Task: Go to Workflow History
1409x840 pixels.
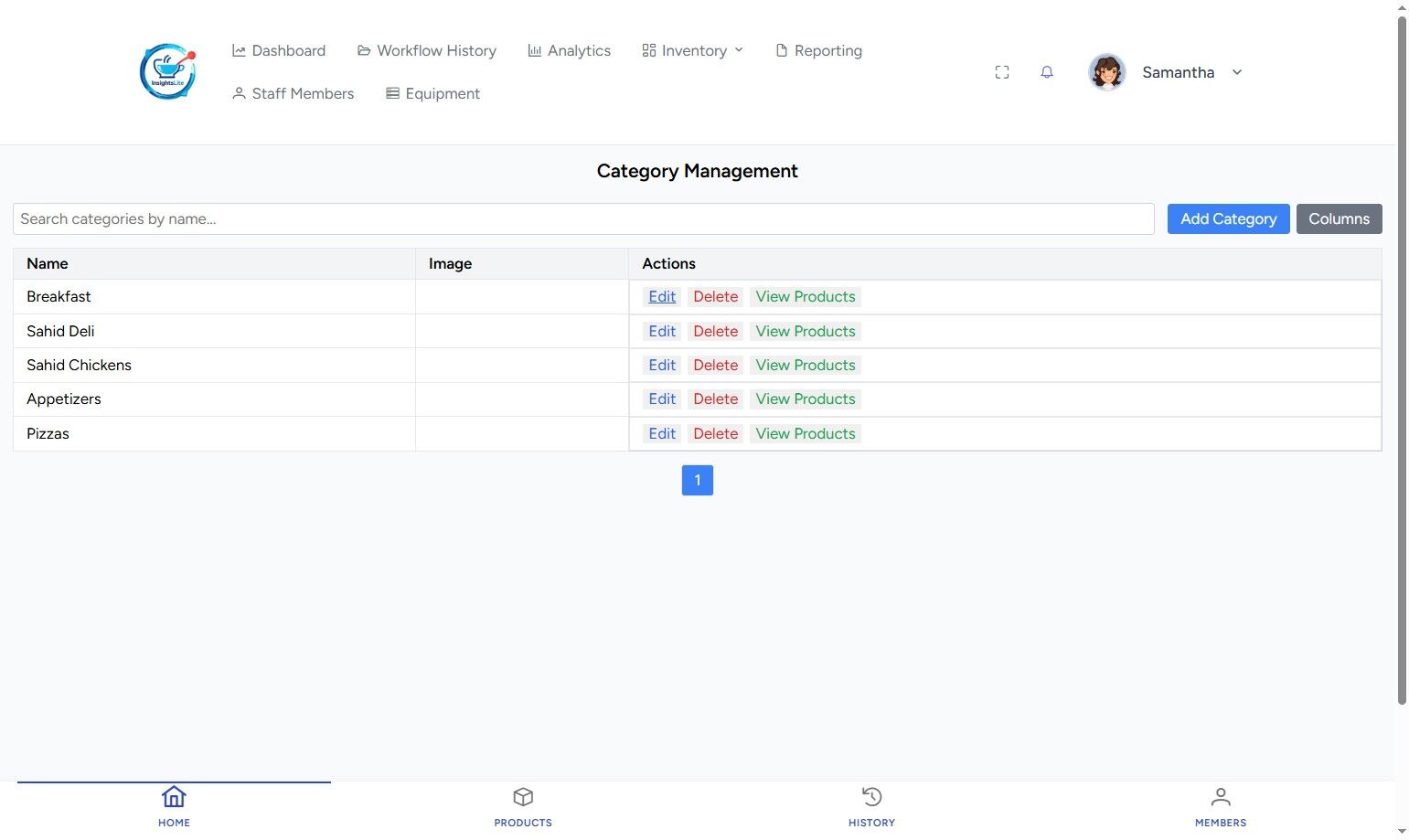Action: point(427,50)
